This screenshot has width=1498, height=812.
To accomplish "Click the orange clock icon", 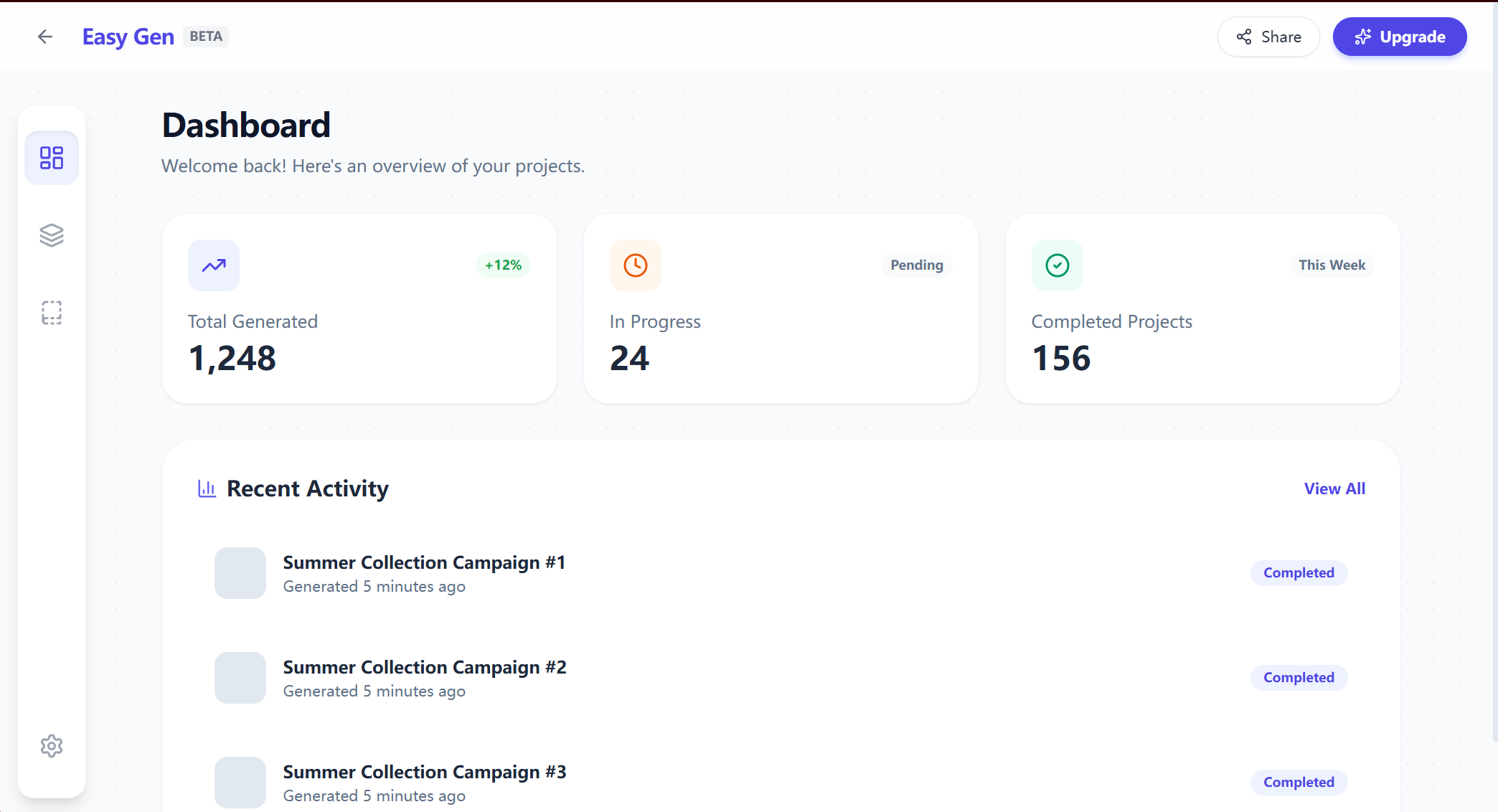I will (636, 265).
